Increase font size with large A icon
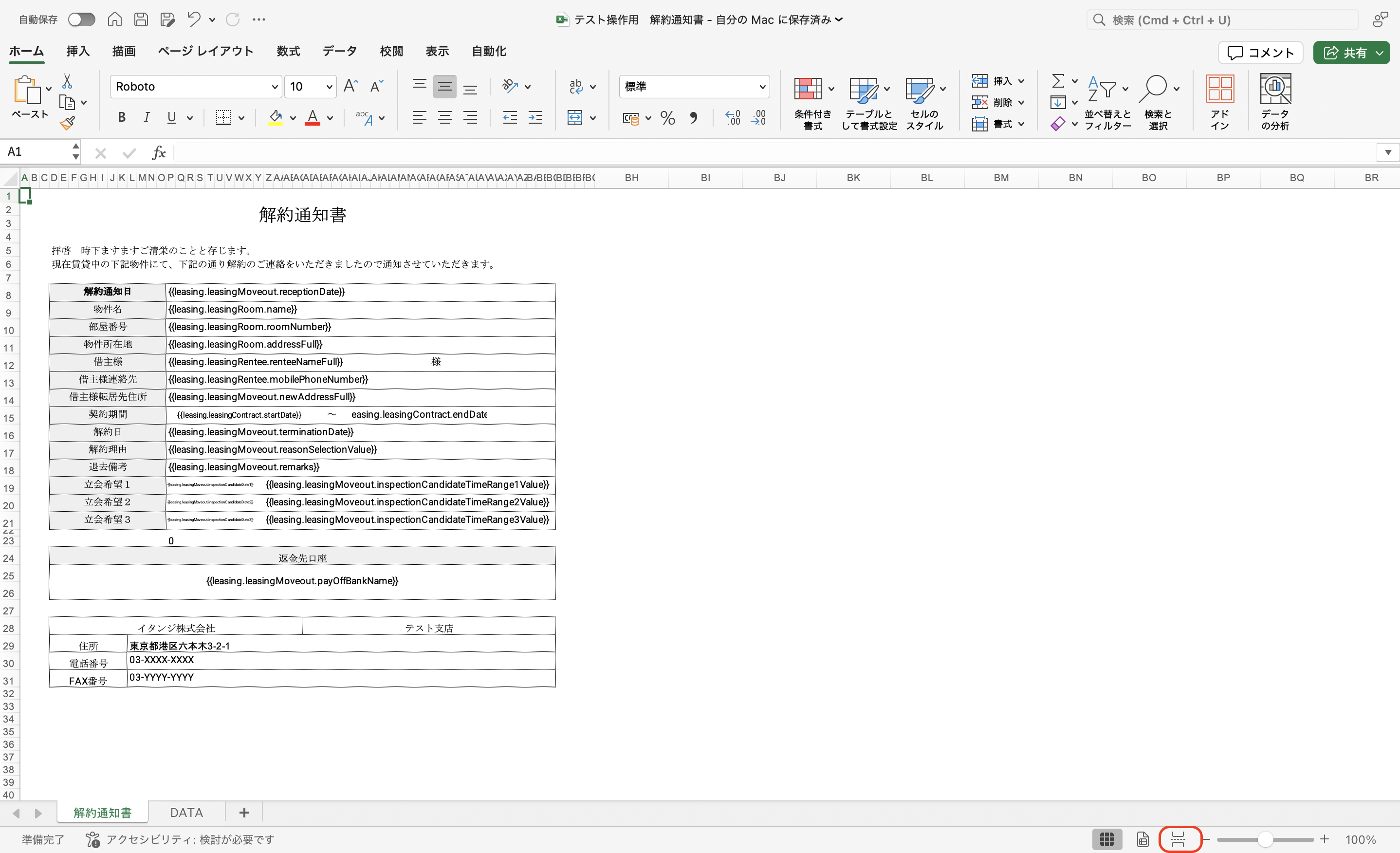1400x853 pixels. tap(350, 86)
